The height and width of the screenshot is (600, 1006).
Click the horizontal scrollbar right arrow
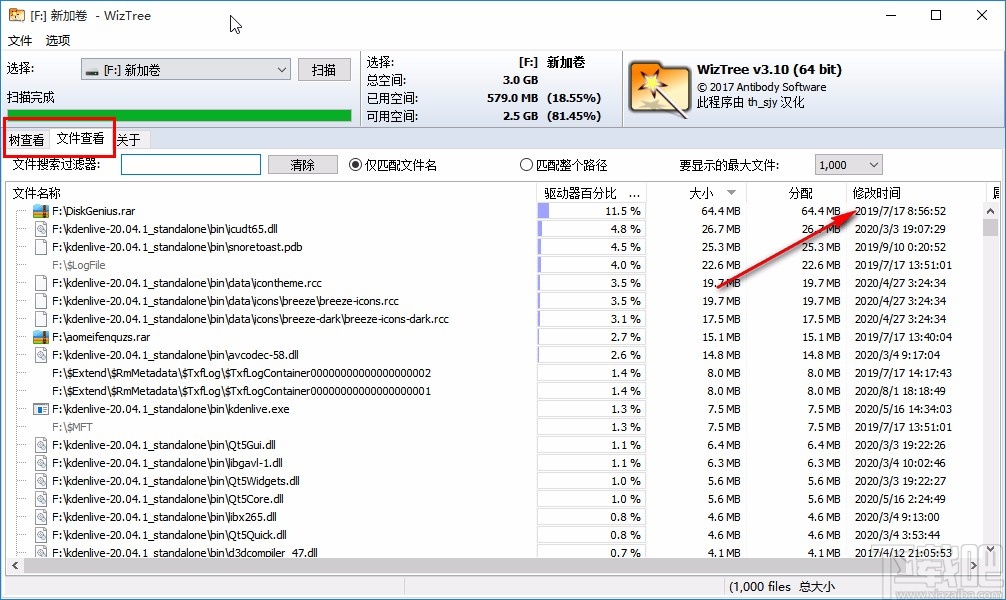pyautogui.click(x=974, y=565)
